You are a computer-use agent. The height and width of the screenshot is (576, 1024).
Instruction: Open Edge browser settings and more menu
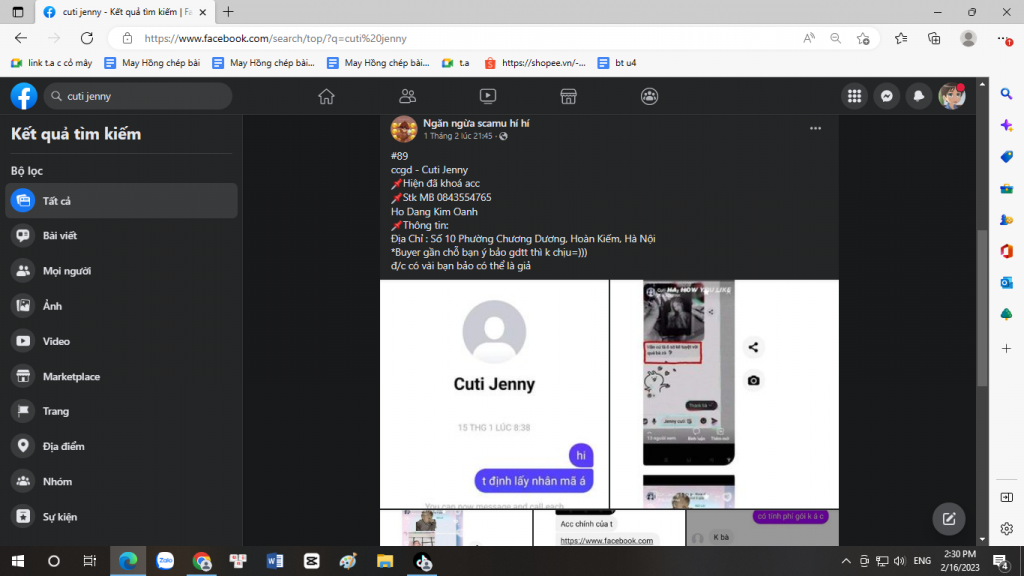[1003, 38]
